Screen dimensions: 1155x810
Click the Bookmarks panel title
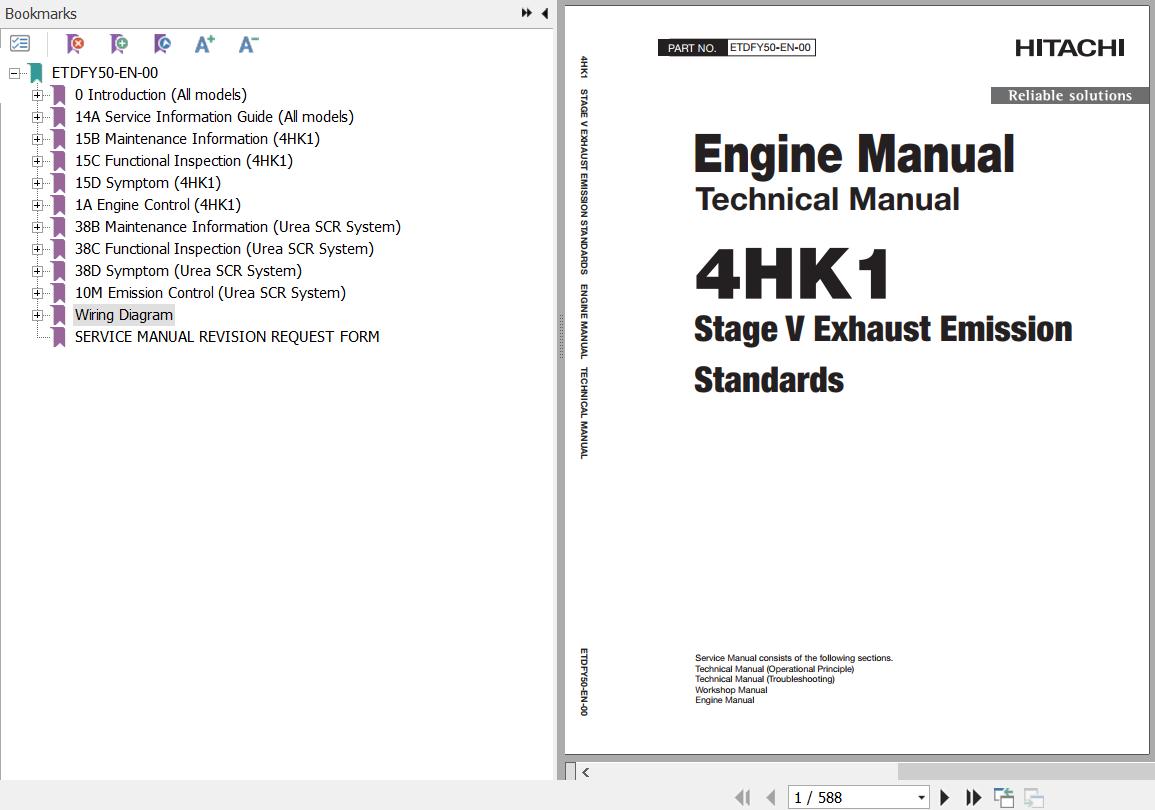41,13
